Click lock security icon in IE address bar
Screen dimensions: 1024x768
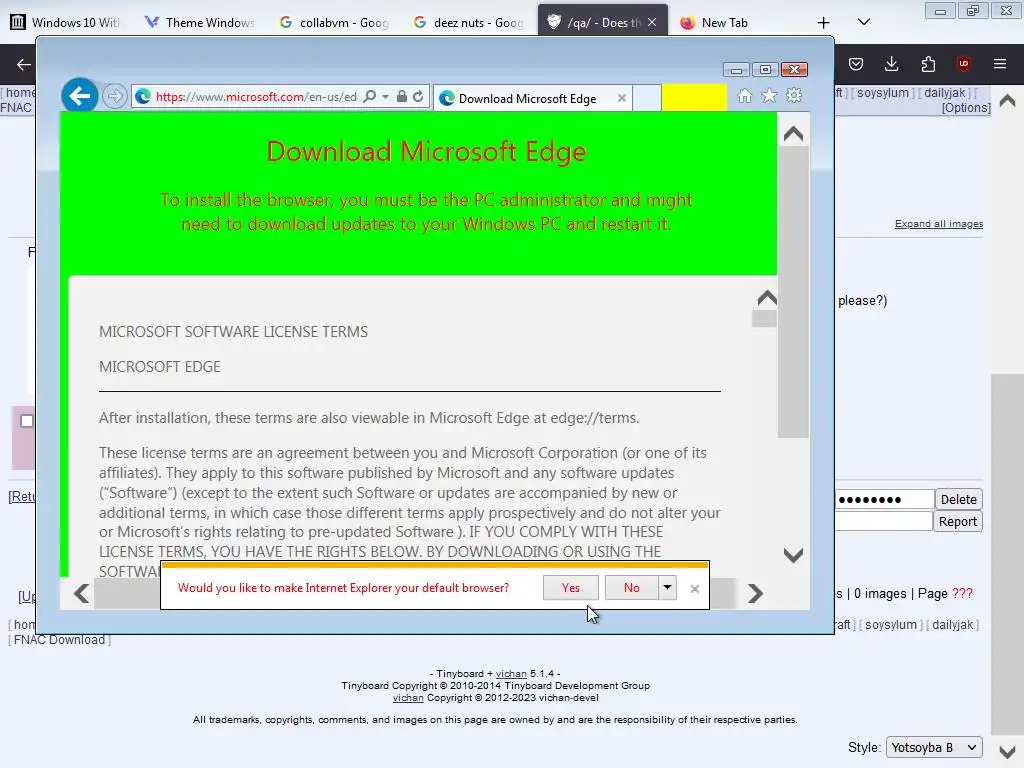click(402, 97)
